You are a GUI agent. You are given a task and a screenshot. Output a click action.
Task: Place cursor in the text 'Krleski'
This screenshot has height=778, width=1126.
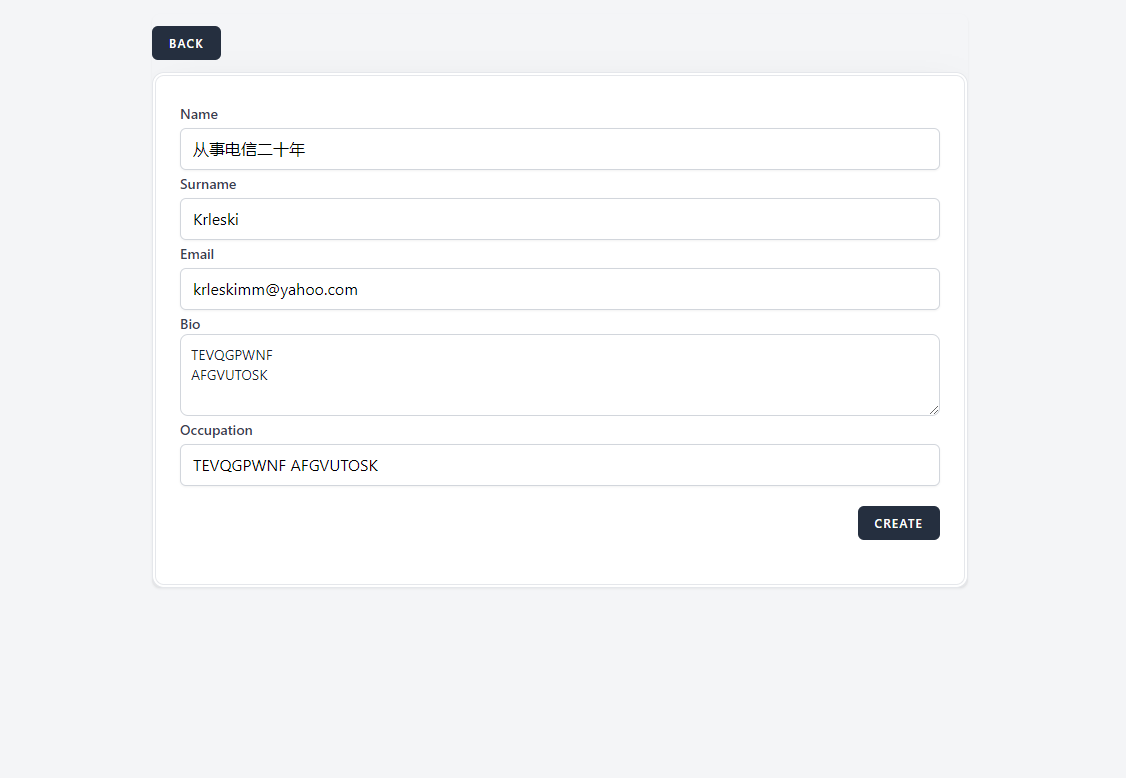[216, 219]
